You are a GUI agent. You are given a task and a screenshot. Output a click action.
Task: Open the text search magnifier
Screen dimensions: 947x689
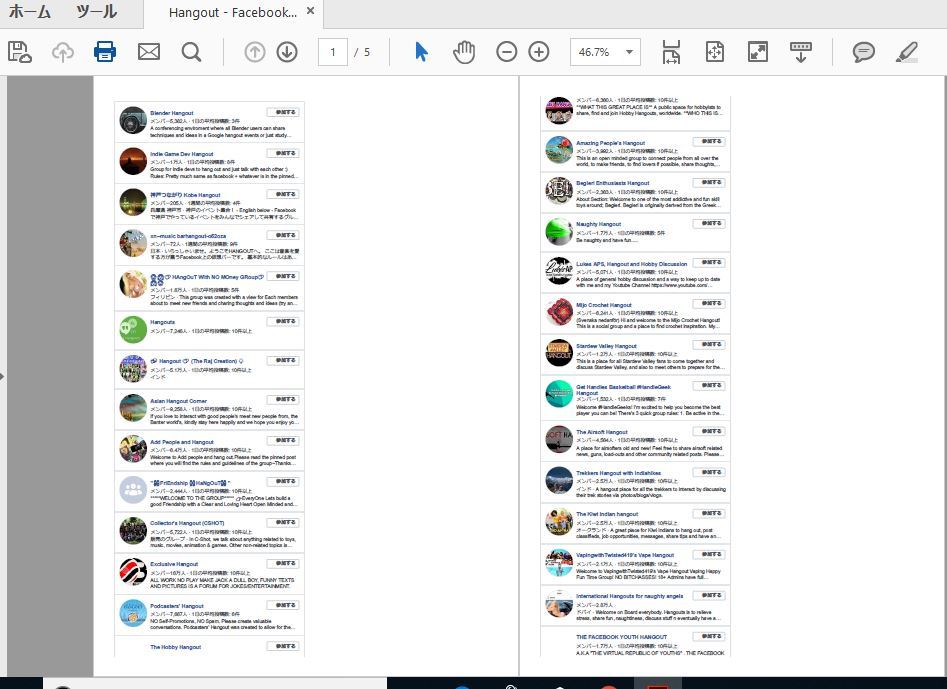(x=191, y=52)
